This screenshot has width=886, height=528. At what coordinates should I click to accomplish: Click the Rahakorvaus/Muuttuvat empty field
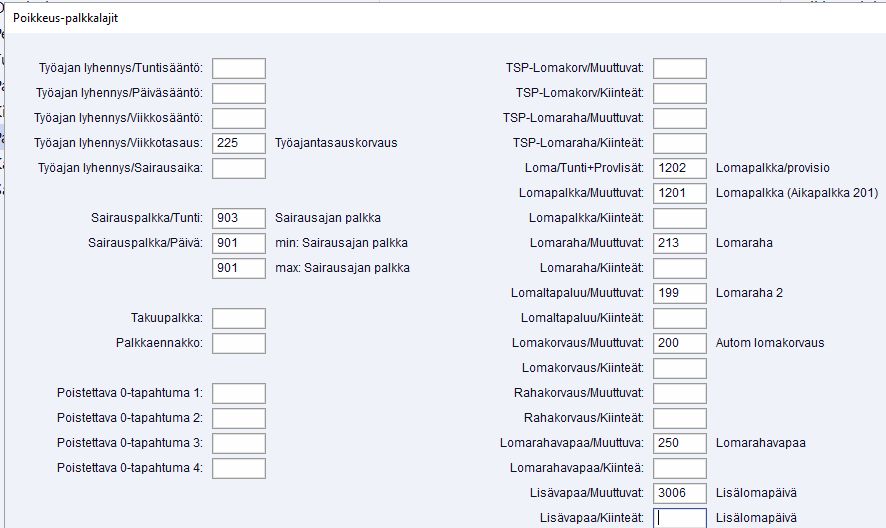680,393
